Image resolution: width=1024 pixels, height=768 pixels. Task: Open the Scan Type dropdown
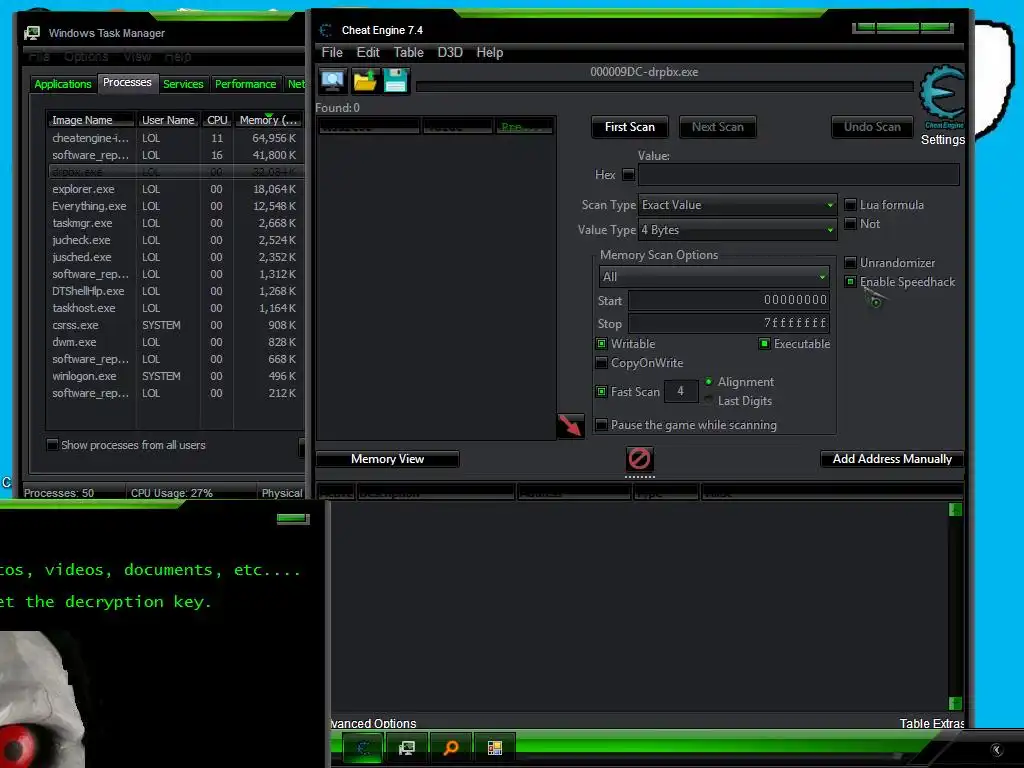(x=737, y=205)
